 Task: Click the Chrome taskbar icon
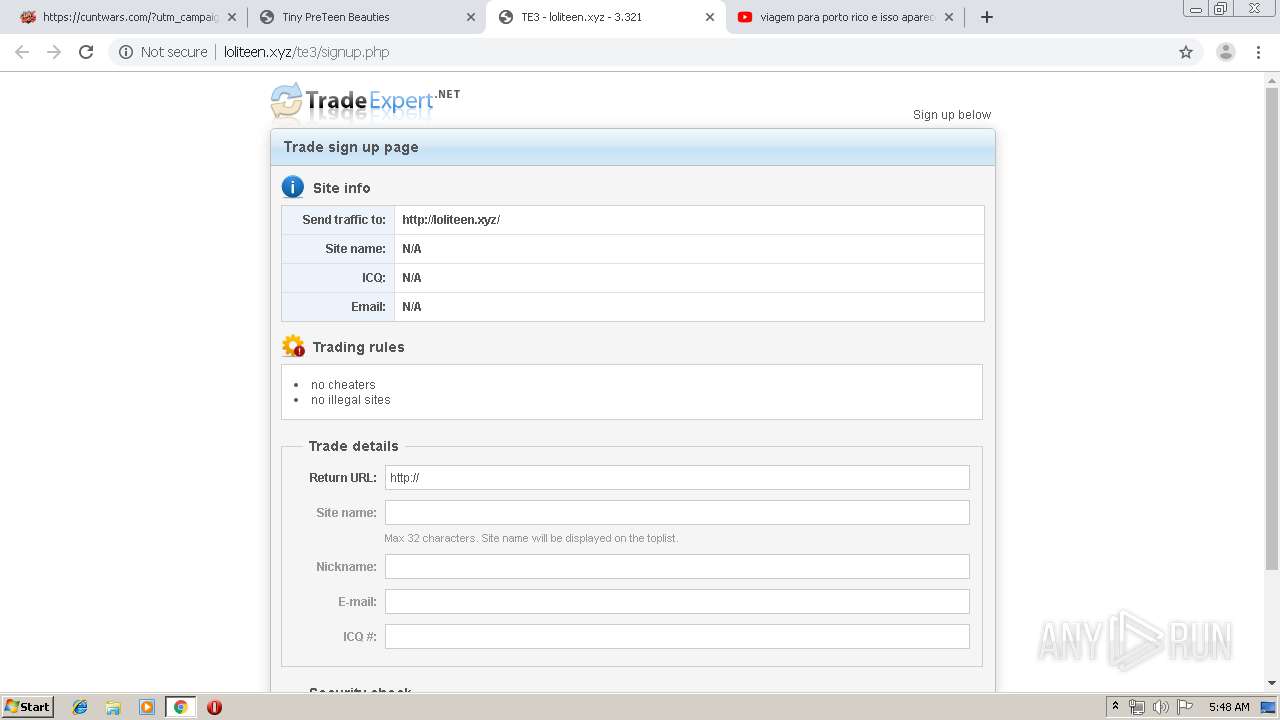coord(180,707)
